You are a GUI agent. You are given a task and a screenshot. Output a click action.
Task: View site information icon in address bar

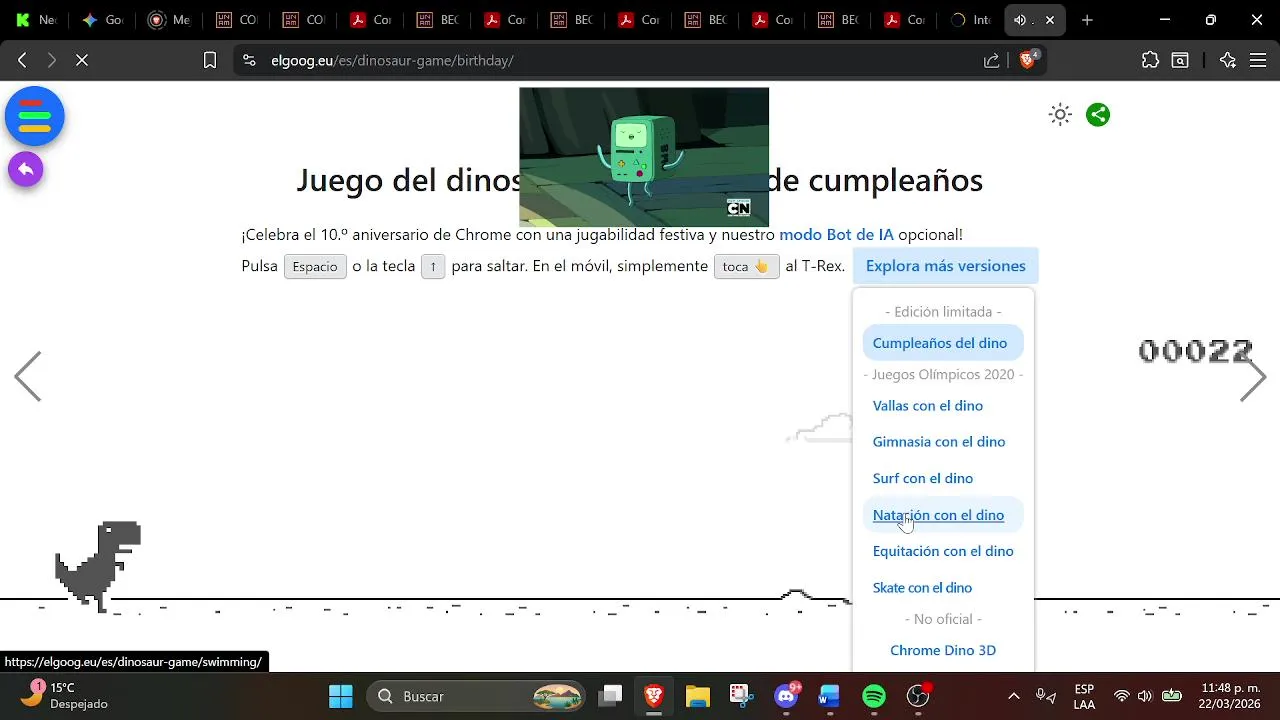tap(250, 60)
